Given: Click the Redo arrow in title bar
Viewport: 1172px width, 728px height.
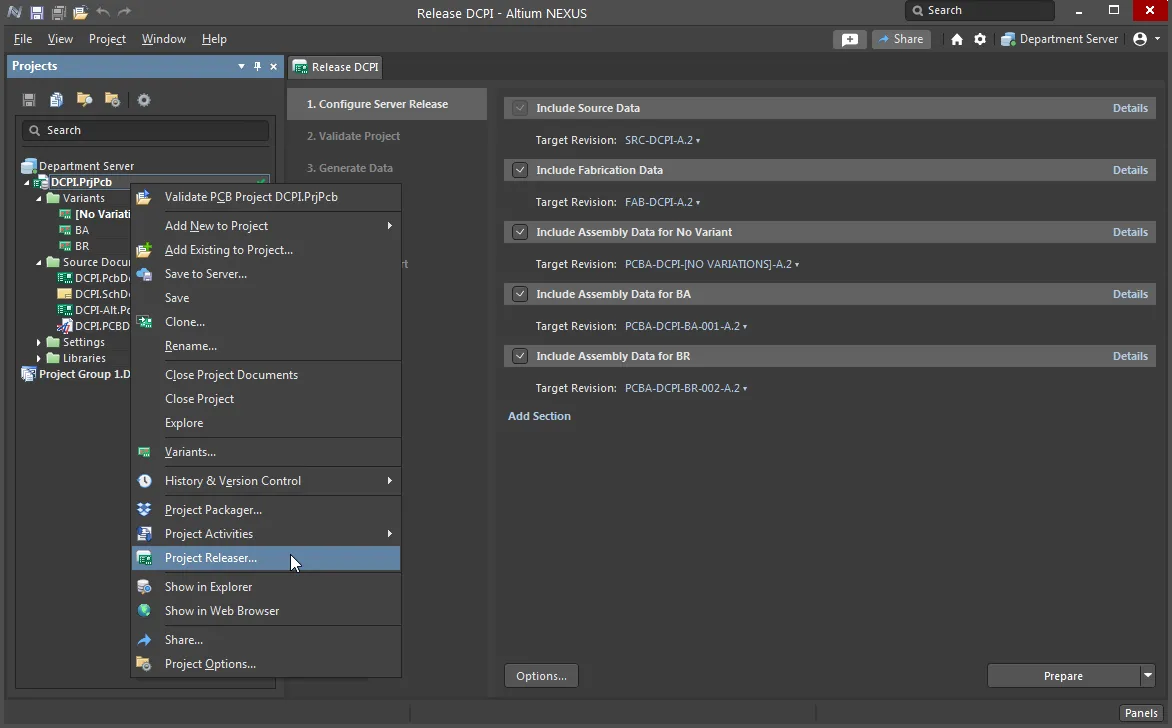Looking at the screenshot, I should click(125, 12).
